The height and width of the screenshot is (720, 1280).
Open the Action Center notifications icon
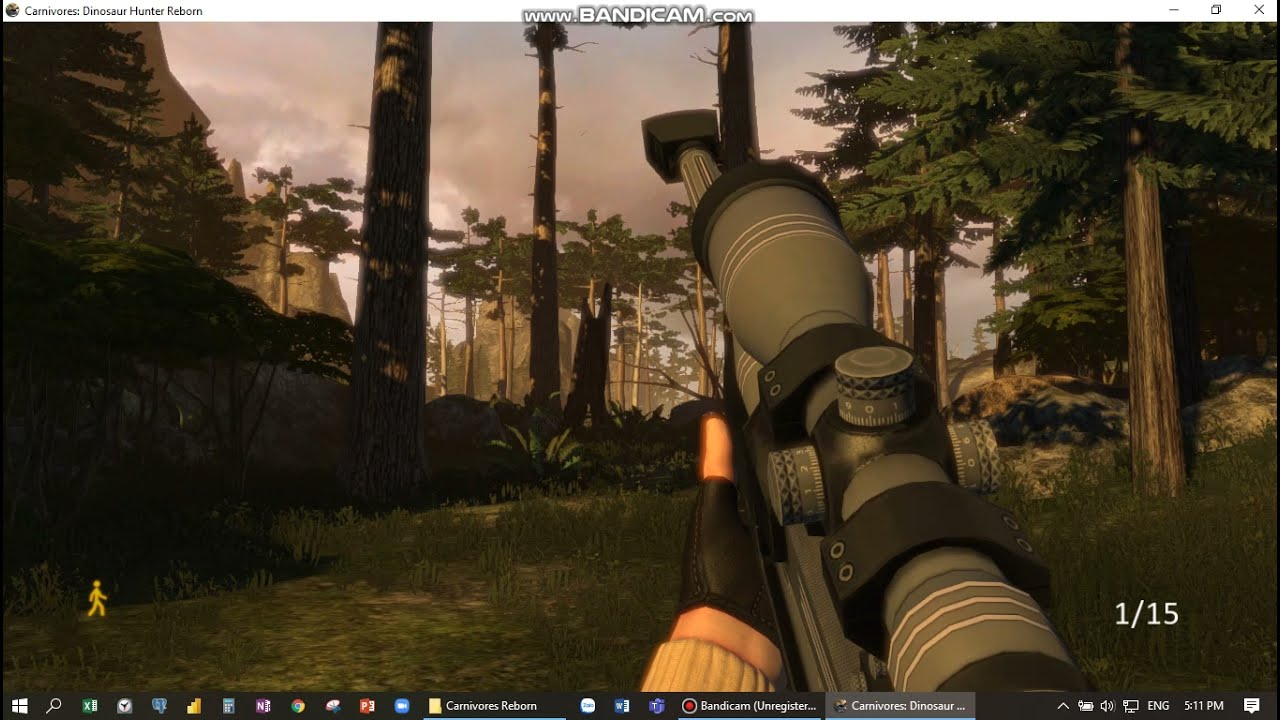1251,705
